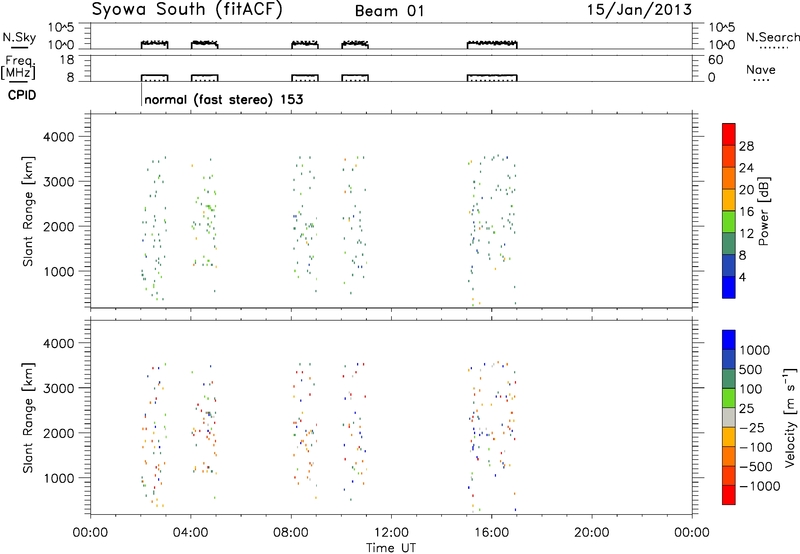Click the 'Beam 01' label

click(x=389, y=11)
